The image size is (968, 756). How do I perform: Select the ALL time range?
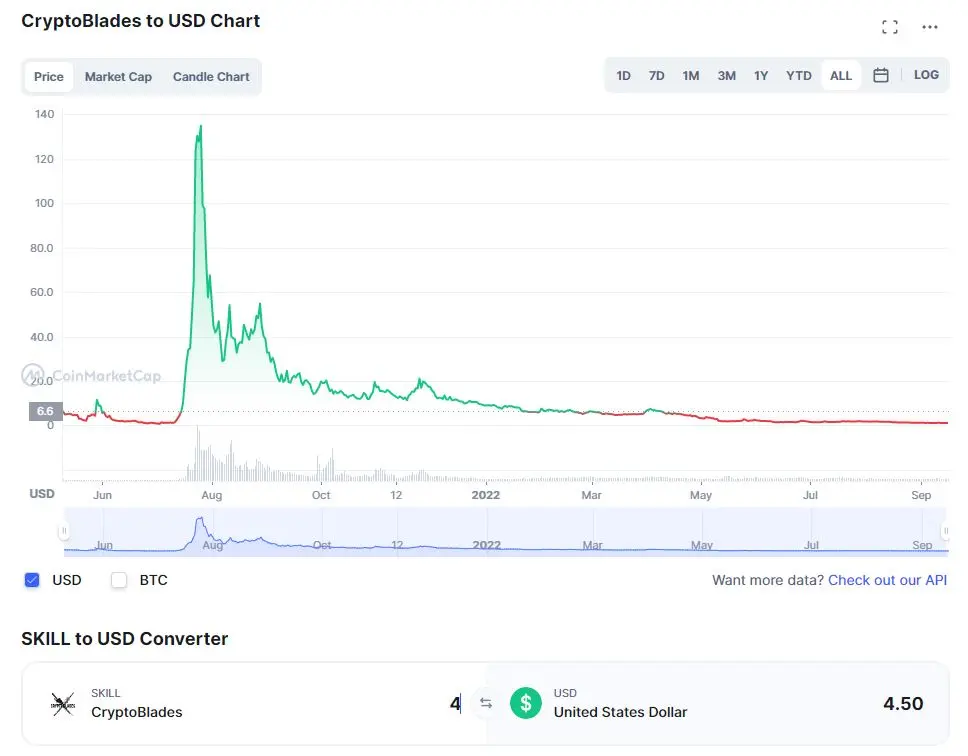841,75
